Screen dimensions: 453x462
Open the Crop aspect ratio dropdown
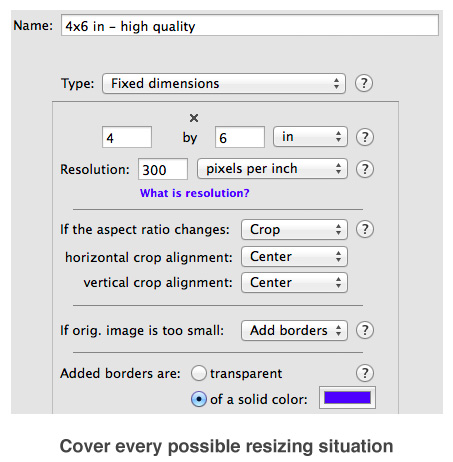pos(294,229)
